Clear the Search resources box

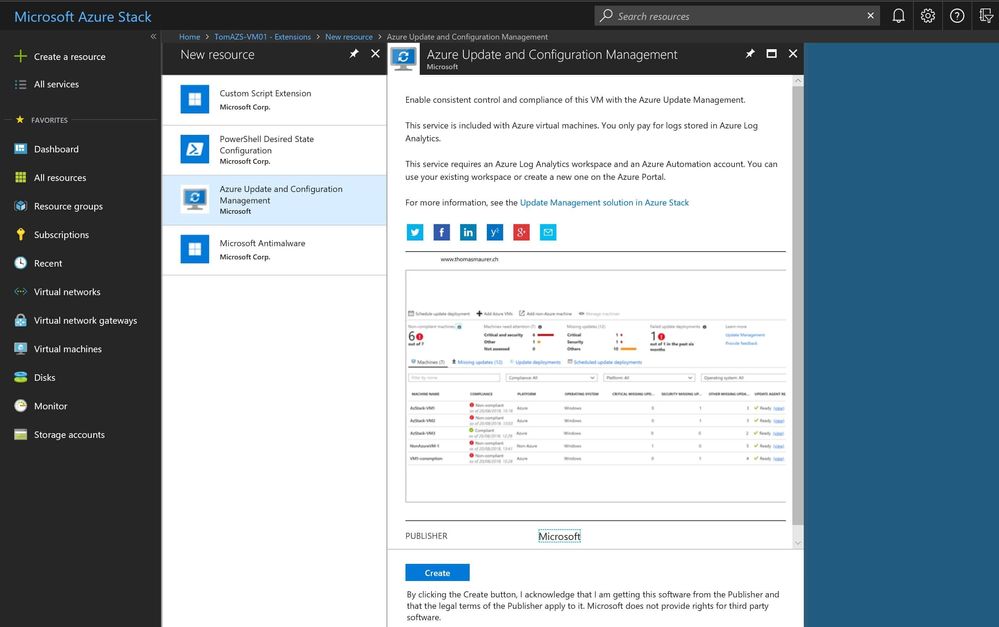point(870,16)
